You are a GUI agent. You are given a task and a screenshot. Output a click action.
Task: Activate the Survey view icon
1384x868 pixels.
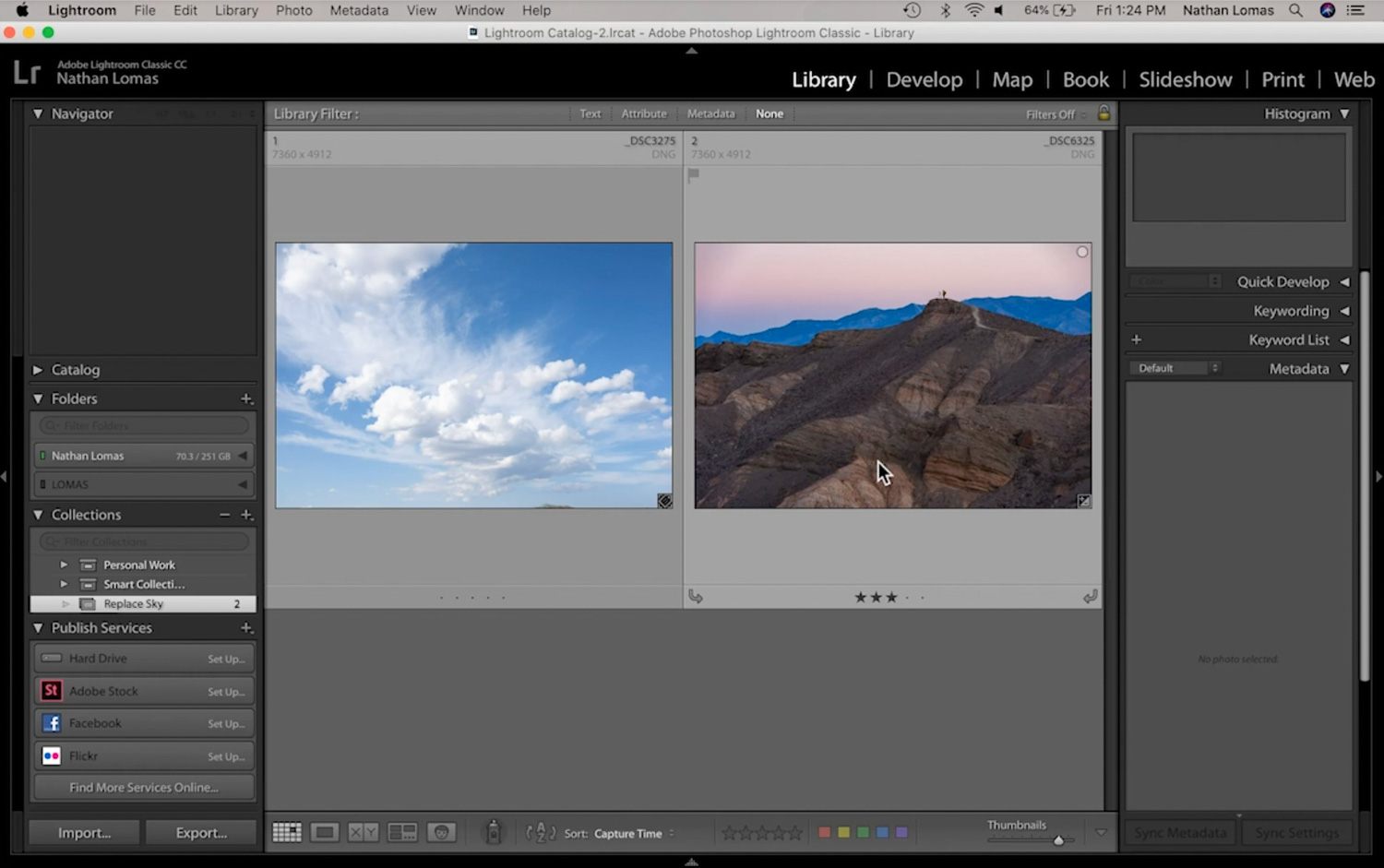point(402,833)
